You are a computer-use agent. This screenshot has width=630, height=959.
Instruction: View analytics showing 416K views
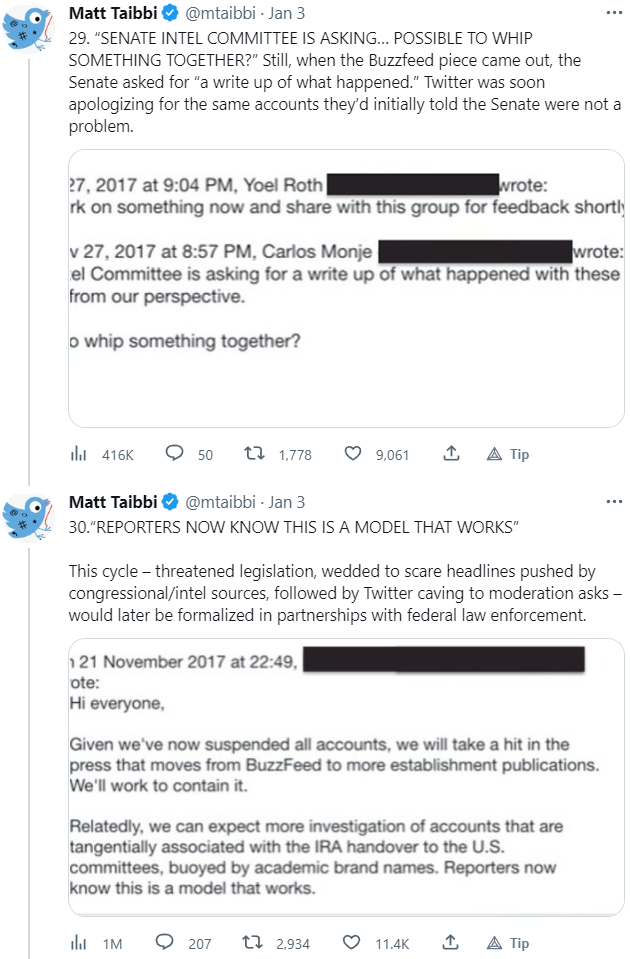coord(78,454)
